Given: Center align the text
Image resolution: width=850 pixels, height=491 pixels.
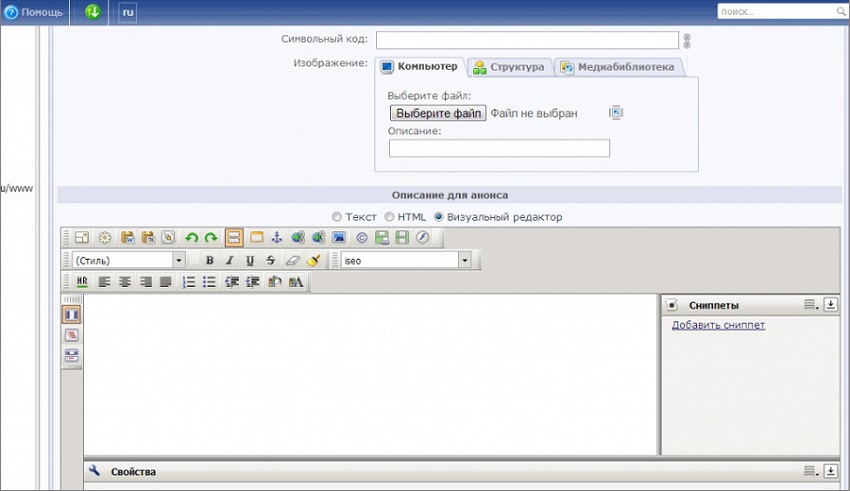Looking at the screenshot, I should (125, 282).
